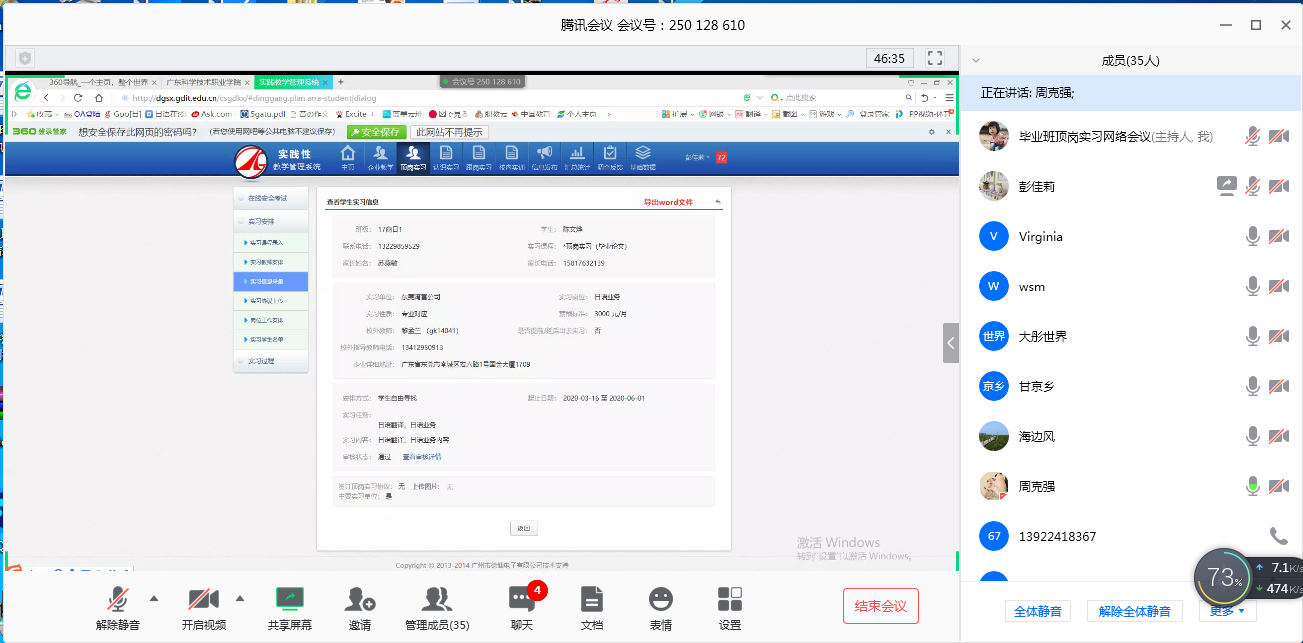Turn on camera with 开启视频
The height and width of the screenshot is (643, 1303).
pos(204,608)
